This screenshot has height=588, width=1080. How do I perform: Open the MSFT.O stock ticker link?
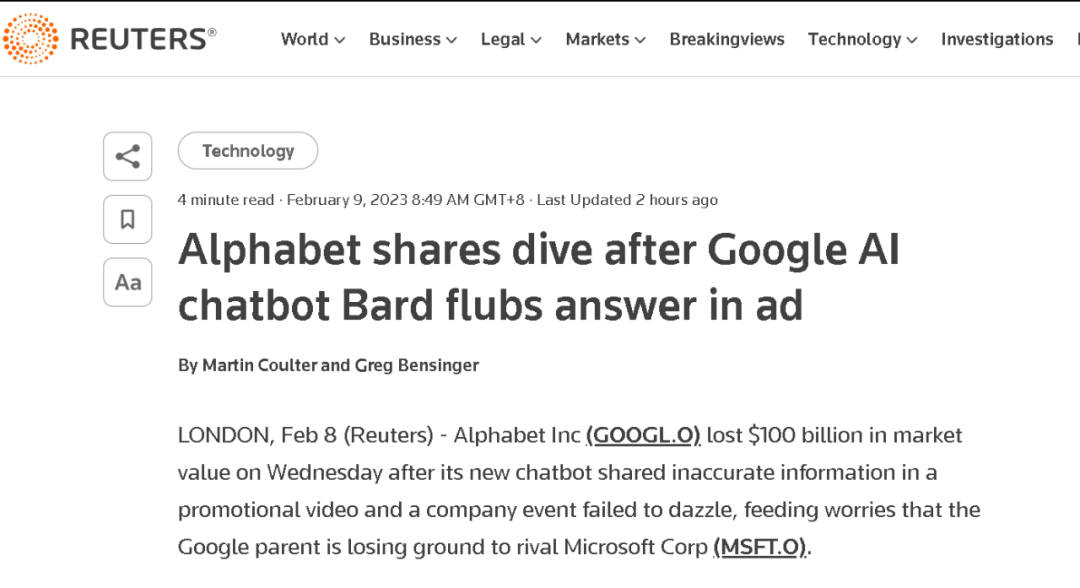[759, 547]
